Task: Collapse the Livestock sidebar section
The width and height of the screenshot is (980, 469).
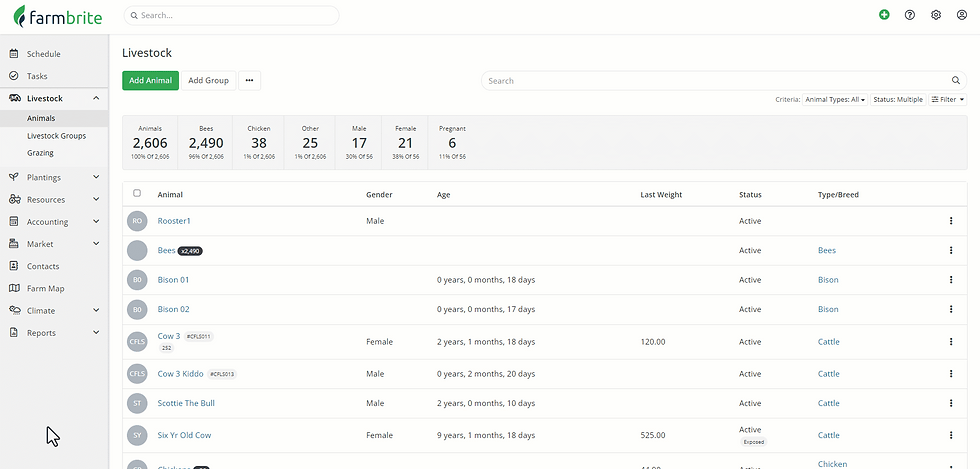Action: click(x=96, y=98)
